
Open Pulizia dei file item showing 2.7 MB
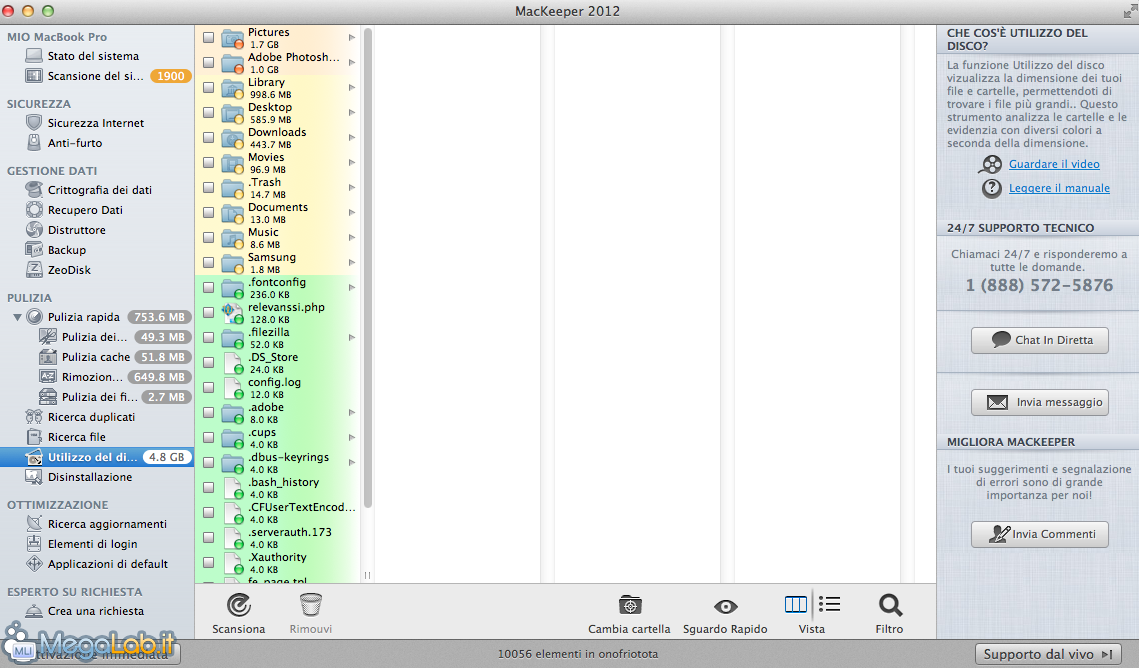pos(97,397)
